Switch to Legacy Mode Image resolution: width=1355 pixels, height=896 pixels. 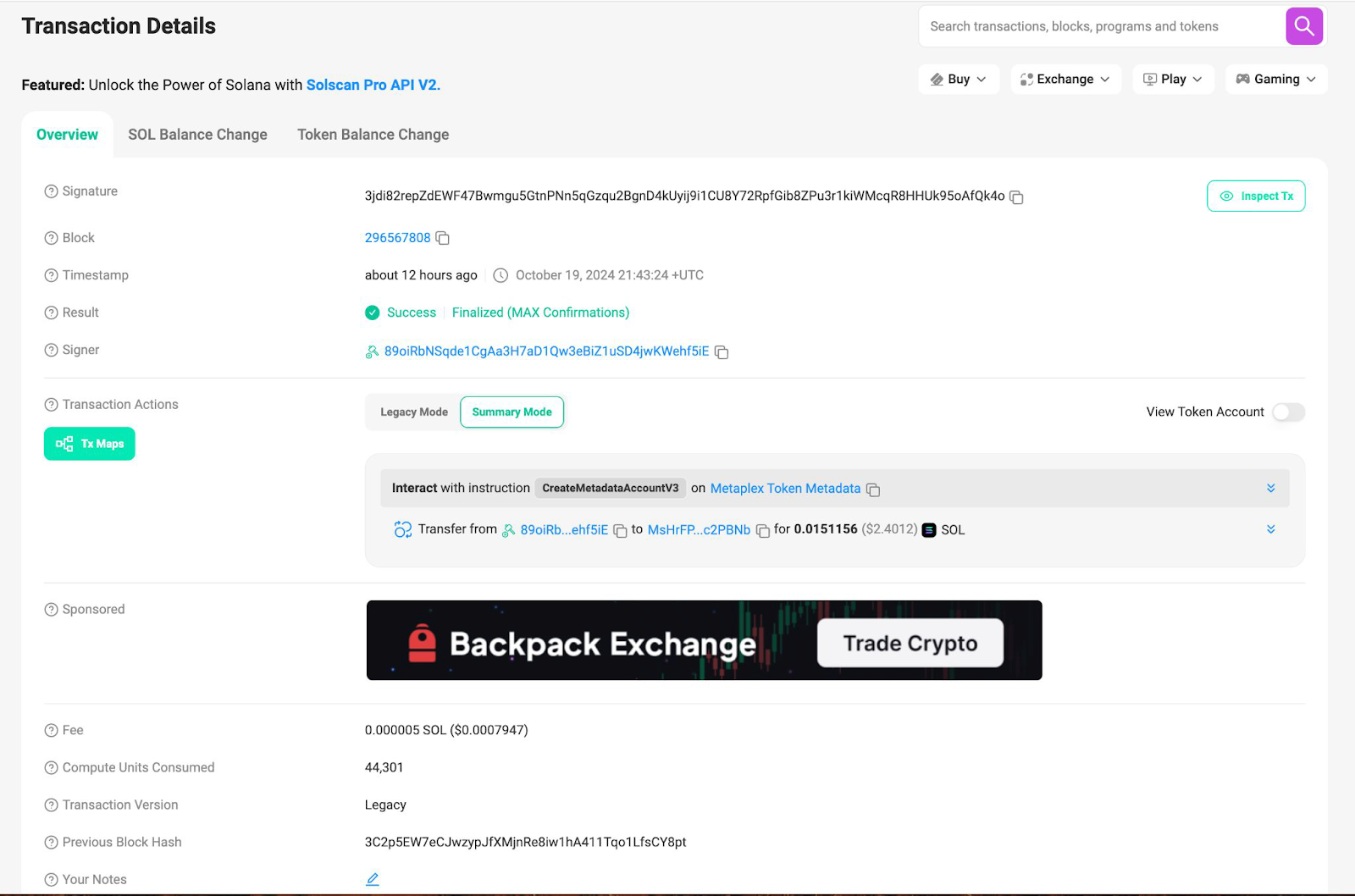(x=413, y=412)
